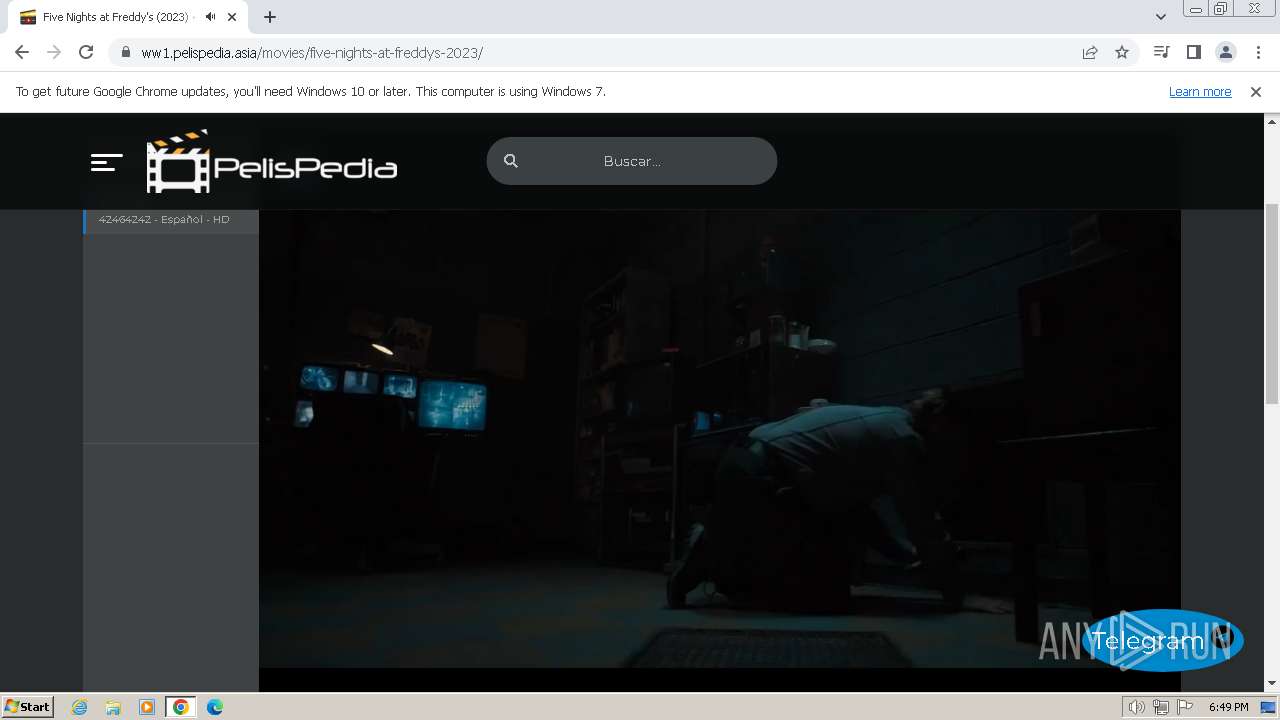Open the Windows Start menu

pyautogui.click(x=27, y=707)
